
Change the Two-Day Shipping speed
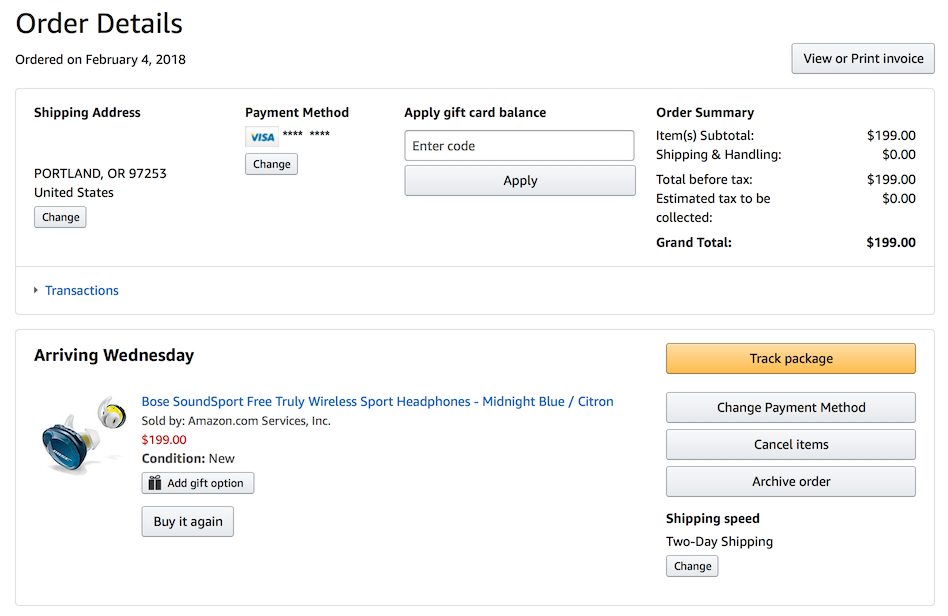click(692, 566)
